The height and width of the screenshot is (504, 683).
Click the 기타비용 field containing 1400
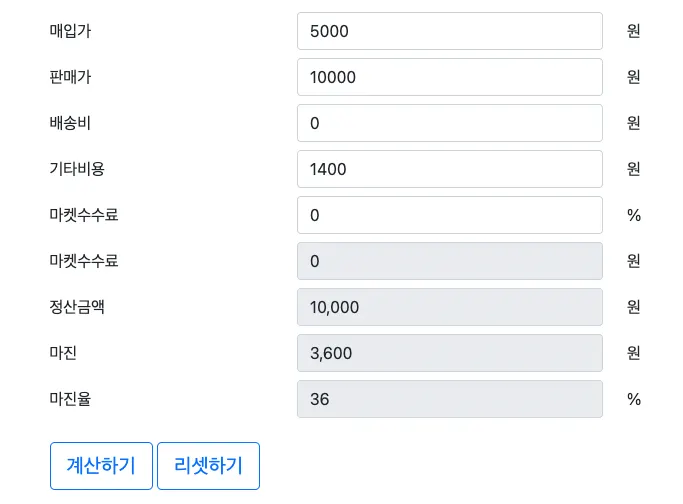[449, 169]
